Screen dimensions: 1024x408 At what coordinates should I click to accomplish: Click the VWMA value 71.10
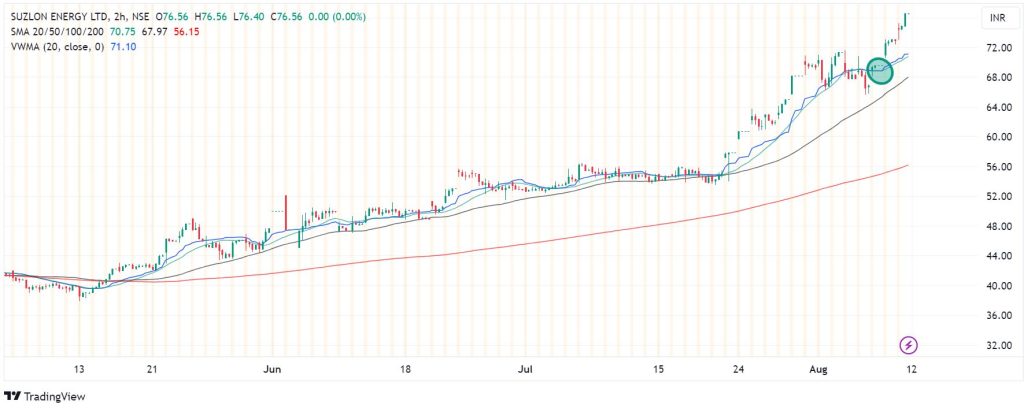tap(123, 46)
